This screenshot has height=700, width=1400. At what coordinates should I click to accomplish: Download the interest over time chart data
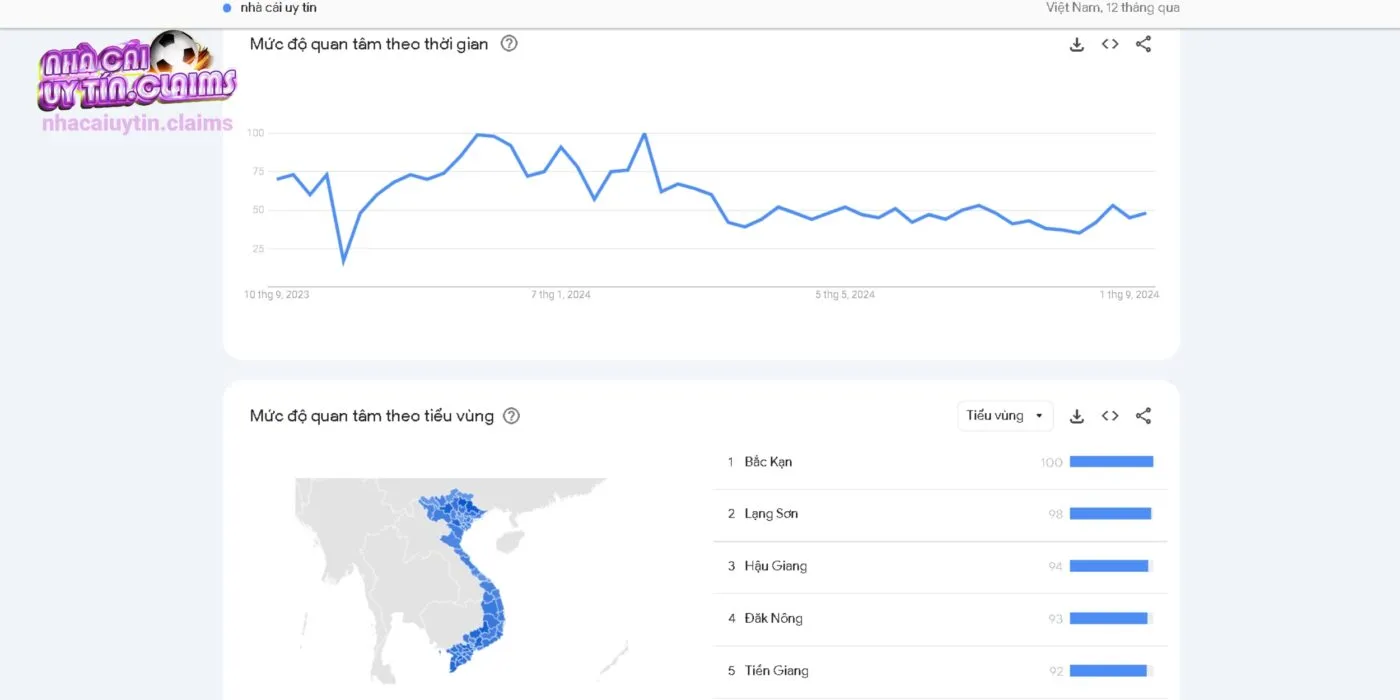point(1077,44)
